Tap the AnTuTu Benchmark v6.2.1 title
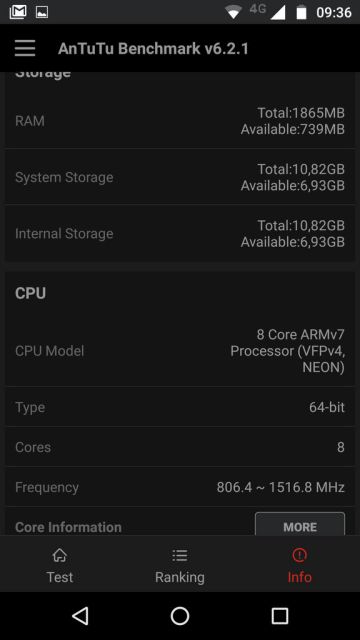Viewport: 360px width, 640px height. coord(153,49)
